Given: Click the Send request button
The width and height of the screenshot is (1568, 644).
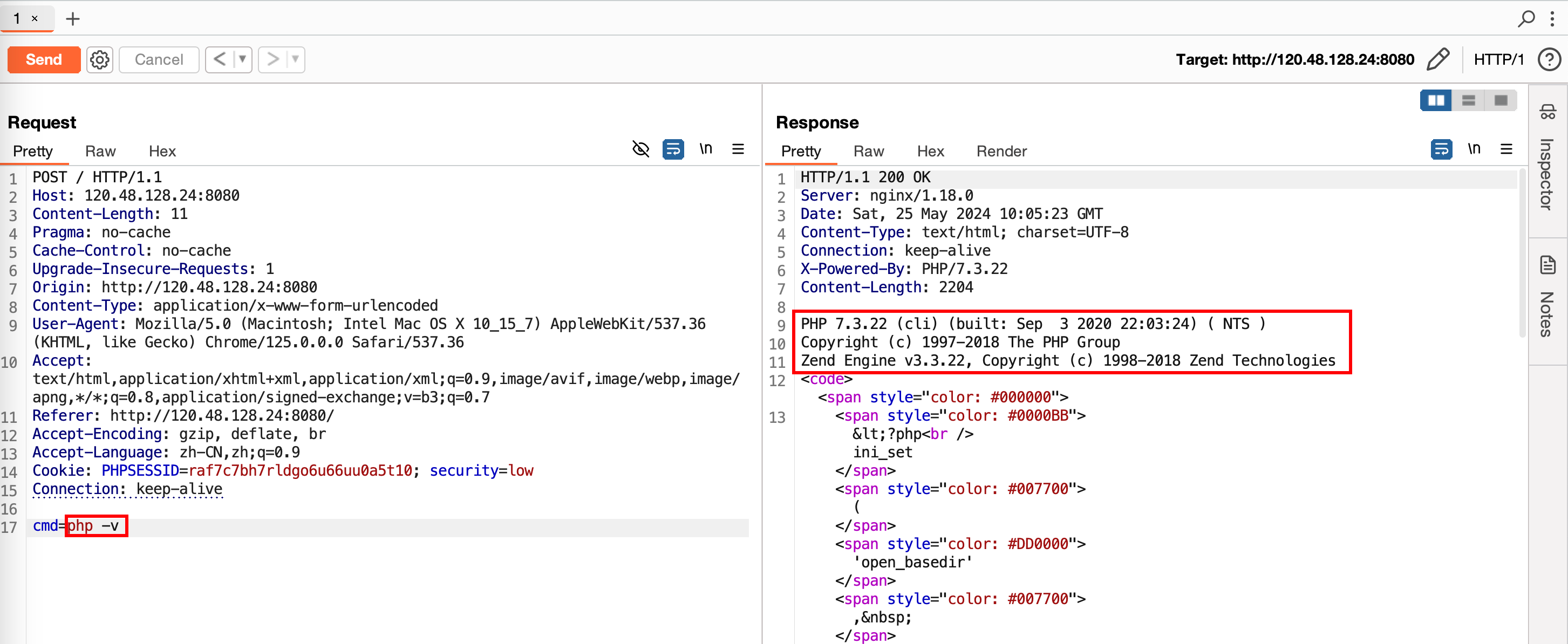Looking at the screenshot, I should [x=44, y=60].
